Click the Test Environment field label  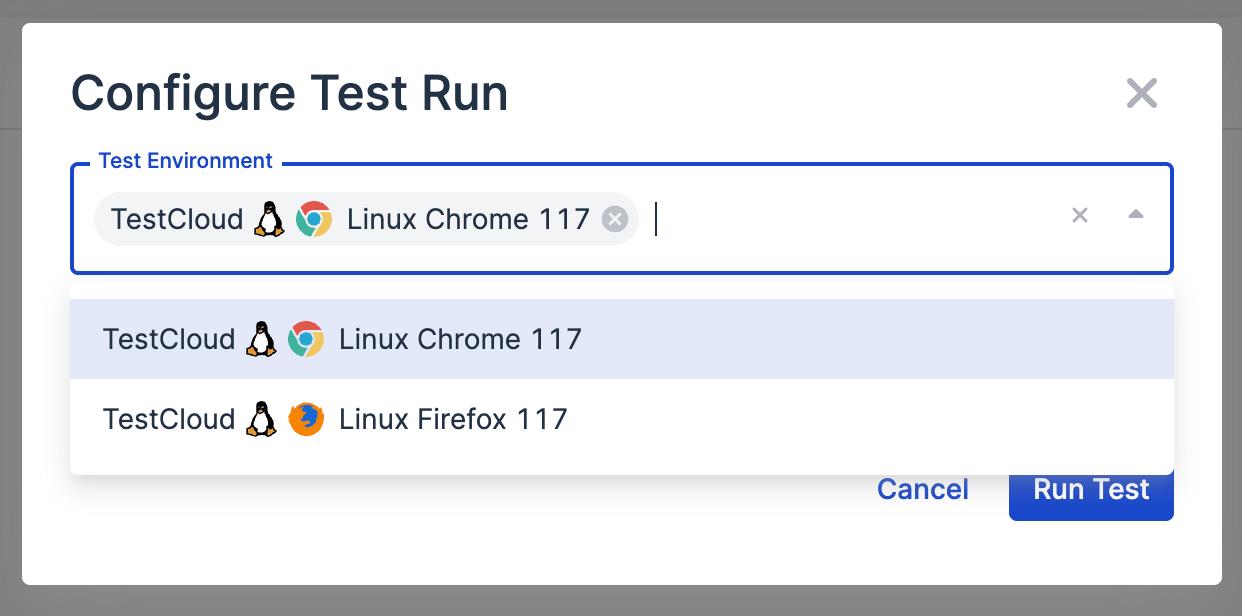coord(185,160)
